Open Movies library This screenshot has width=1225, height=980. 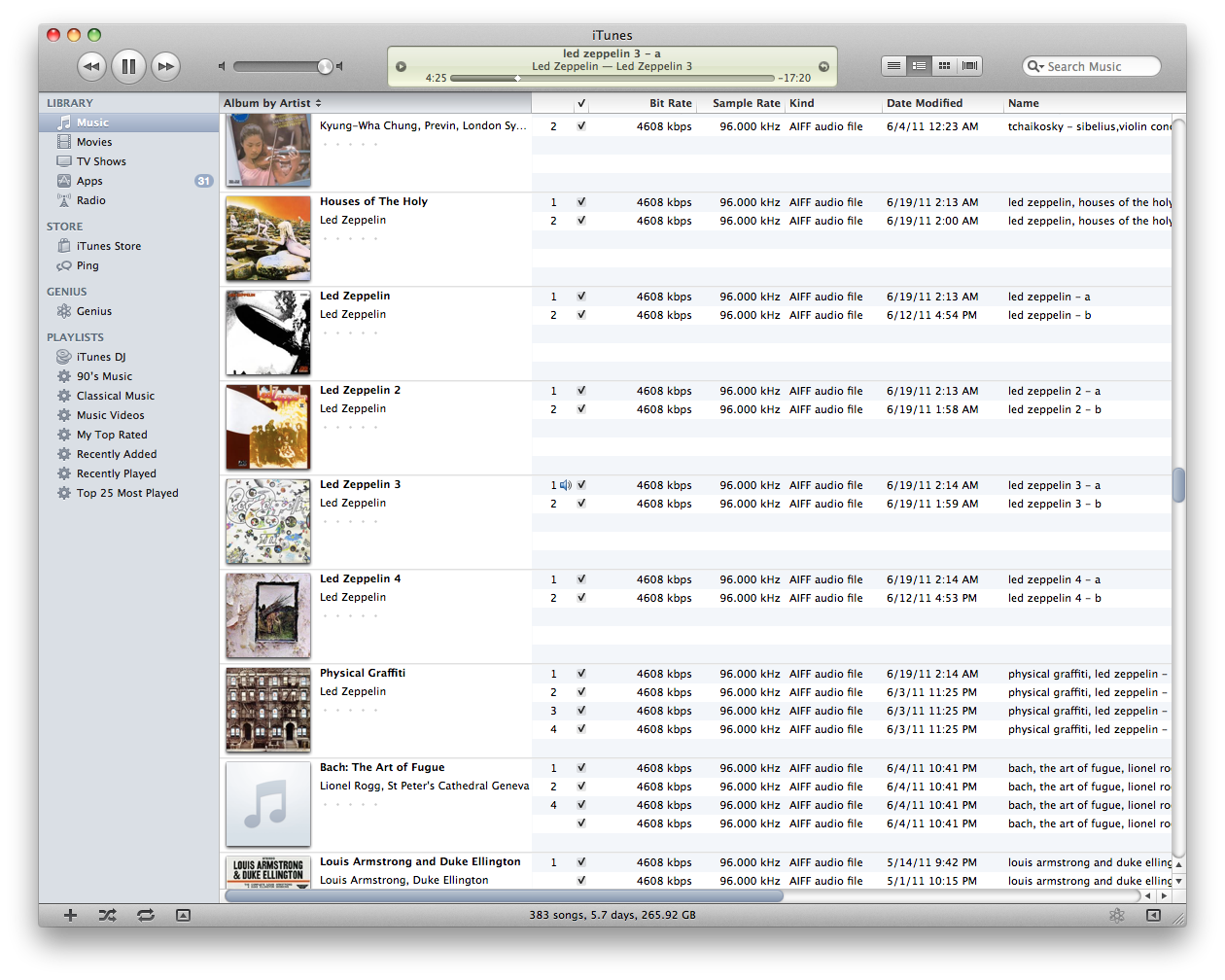click(128, 142)
